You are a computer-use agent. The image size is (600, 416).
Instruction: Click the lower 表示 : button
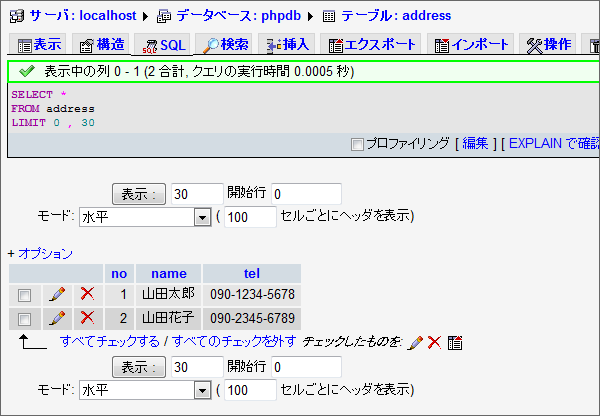(139, 367)
